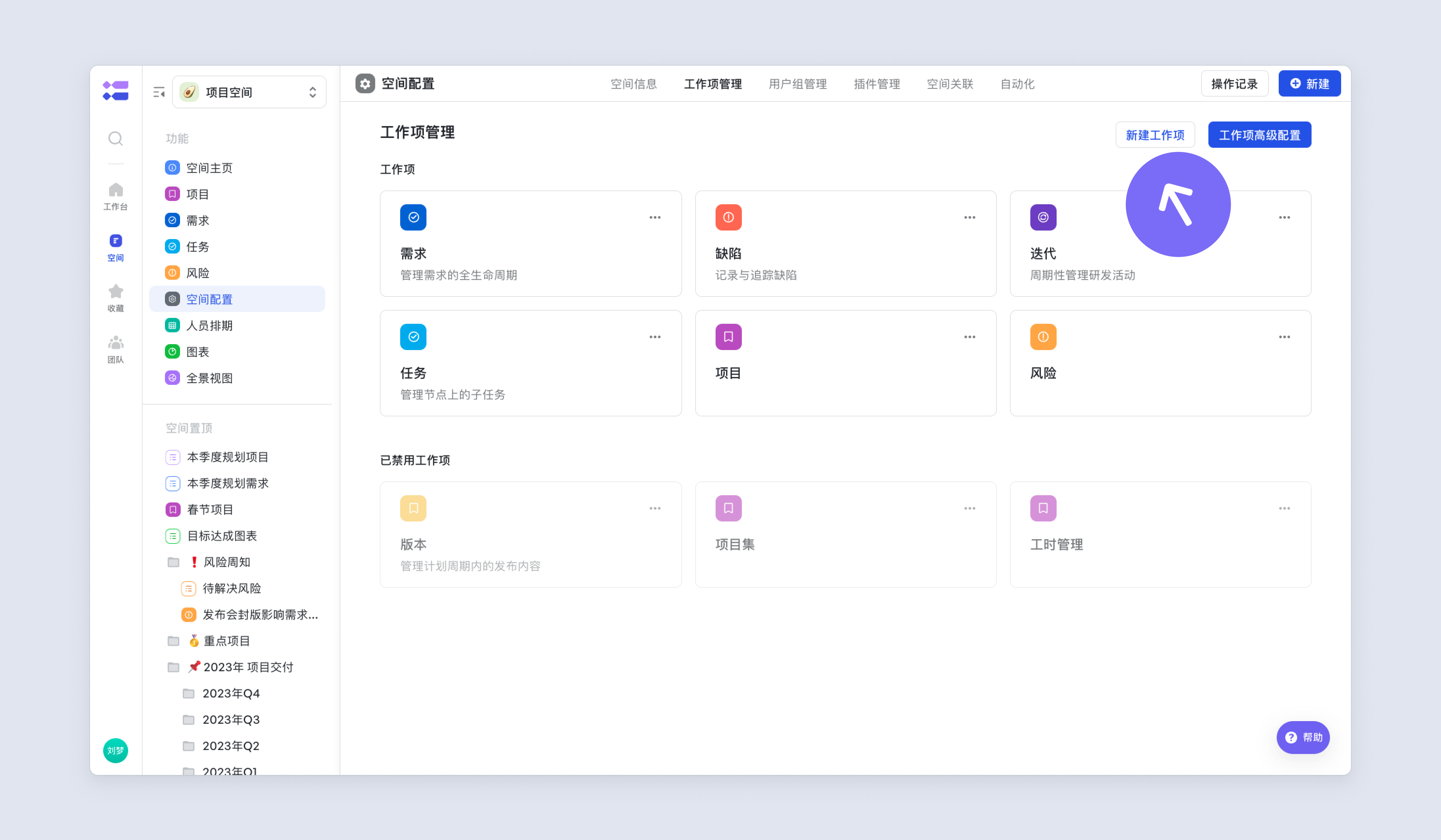Open more options on 需求 card
Screen dimensions: 1441x840
pos(655,218)
